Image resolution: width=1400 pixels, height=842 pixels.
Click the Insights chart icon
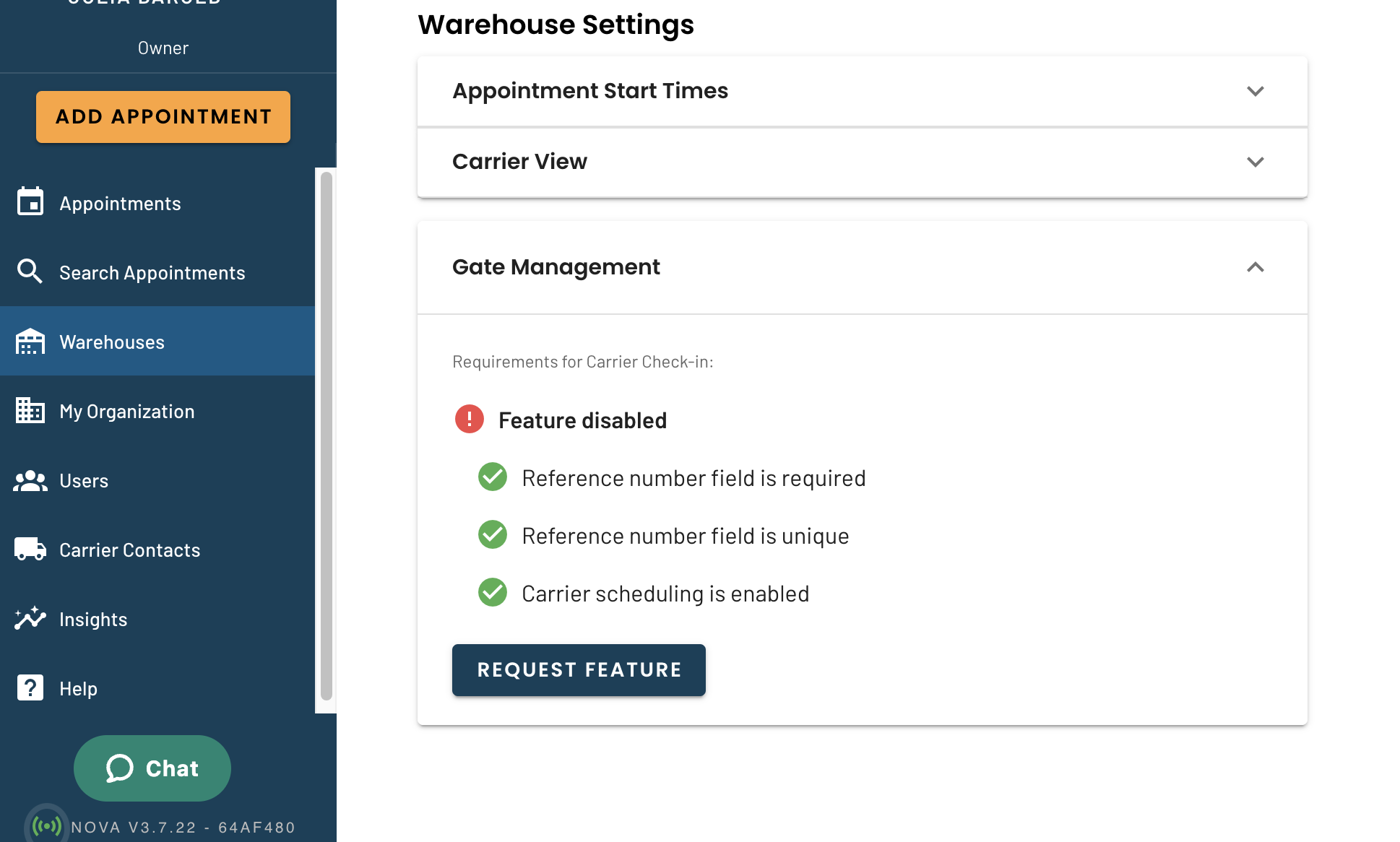coord(30,618)
